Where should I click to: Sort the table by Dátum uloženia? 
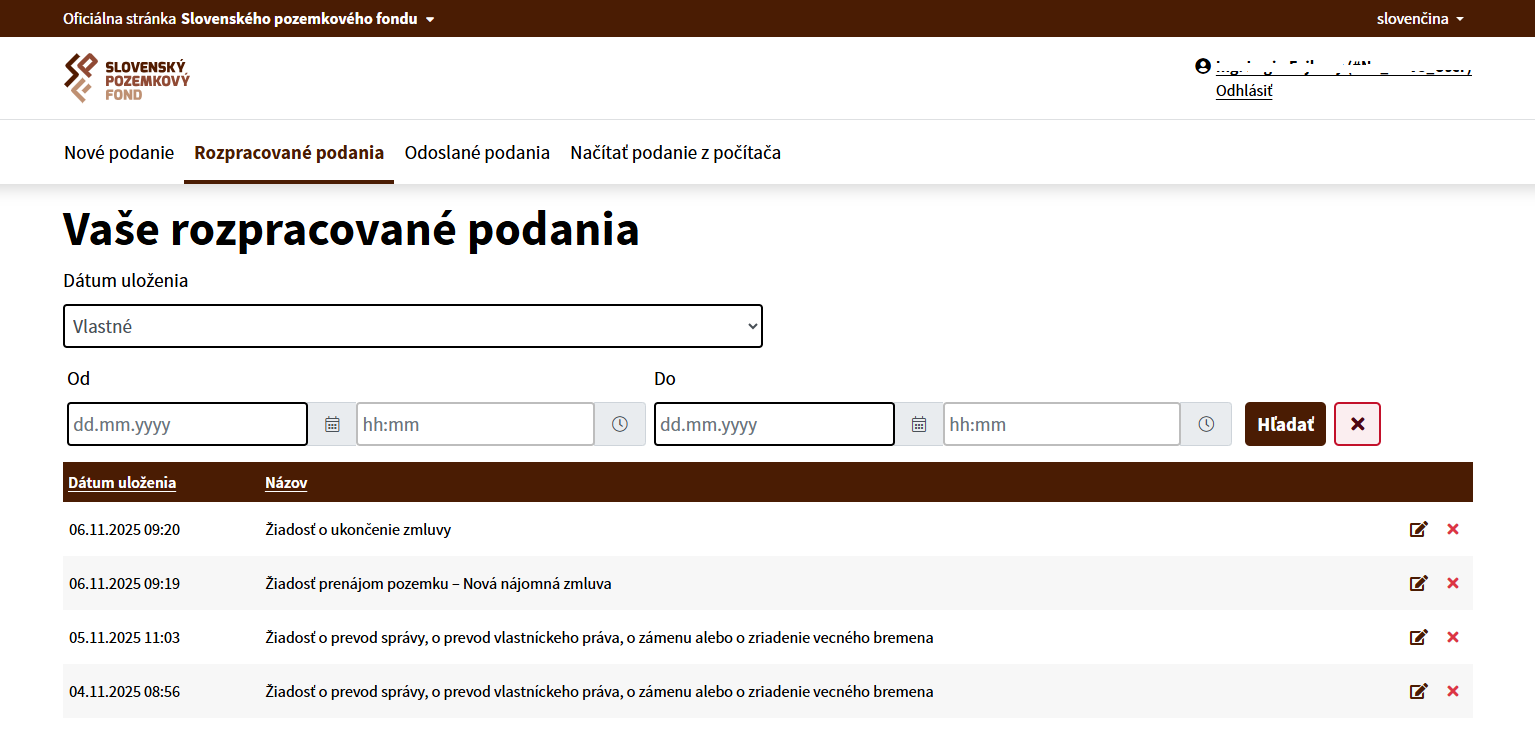pyautogui.click(x=121, y=482)
